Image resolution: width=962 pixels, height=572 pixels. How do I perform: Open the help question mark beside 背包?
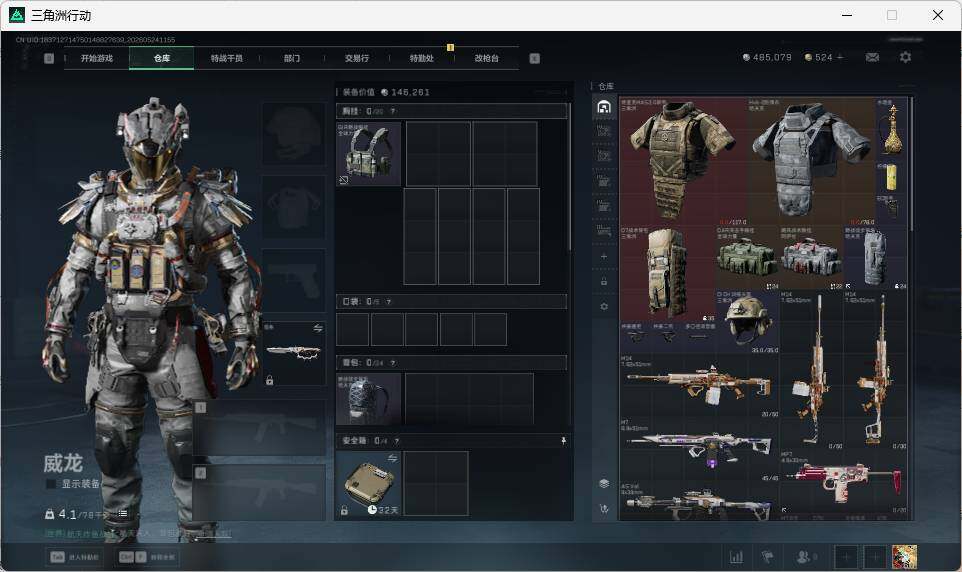[393, 363]
